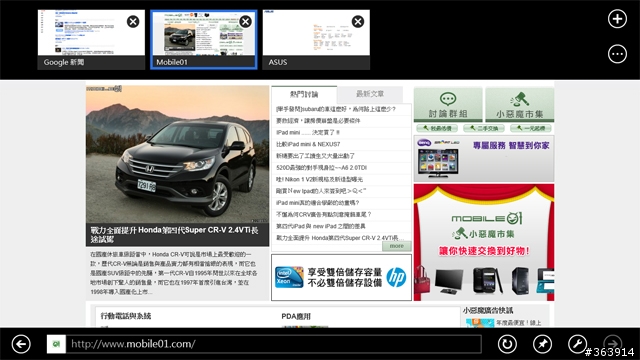Pin site to Start with pin icon
The image size is (640, 360).
pyautogui.click(x=542, y=344)
